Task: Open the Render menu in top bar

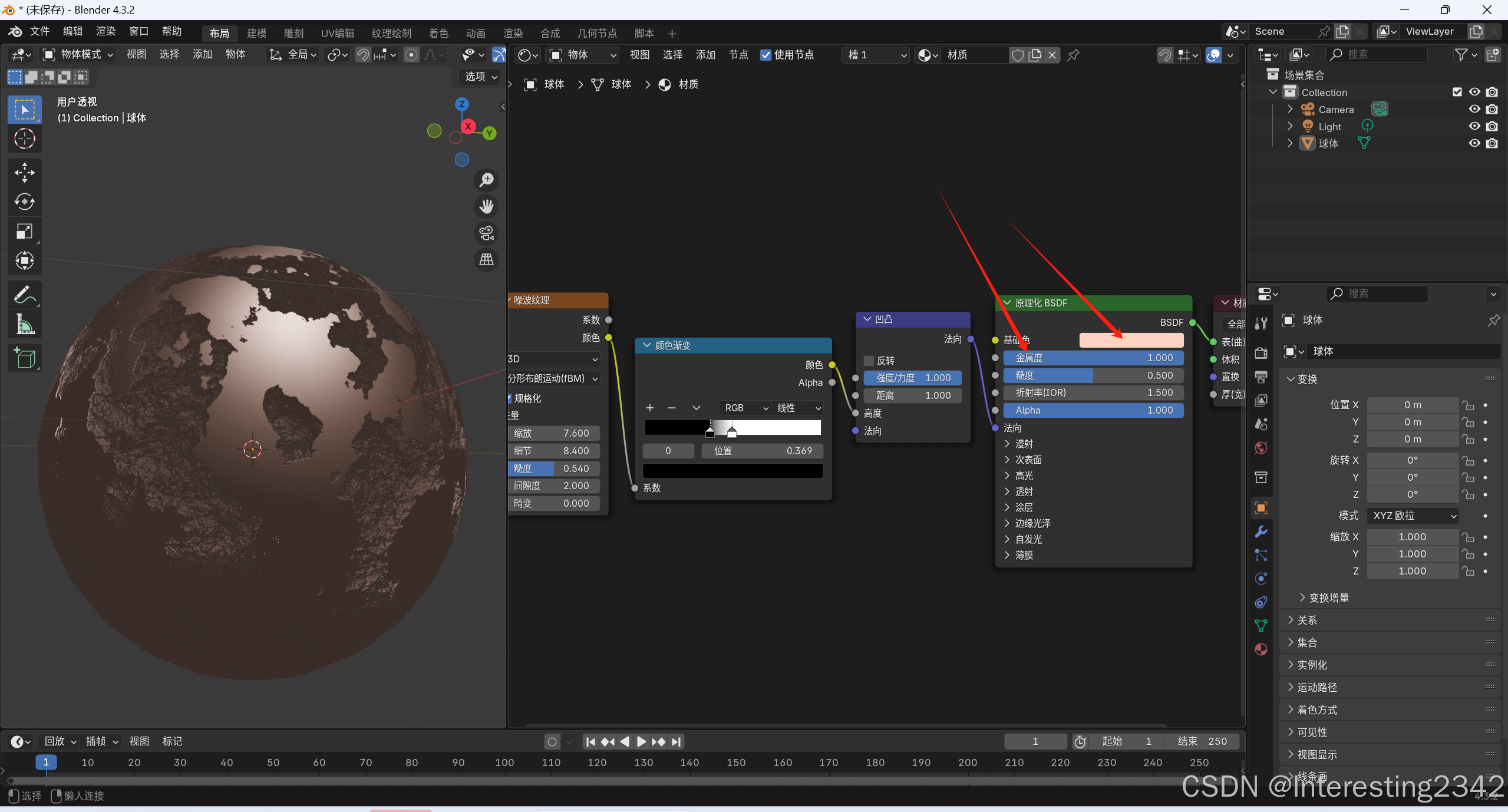Action: 105,31
